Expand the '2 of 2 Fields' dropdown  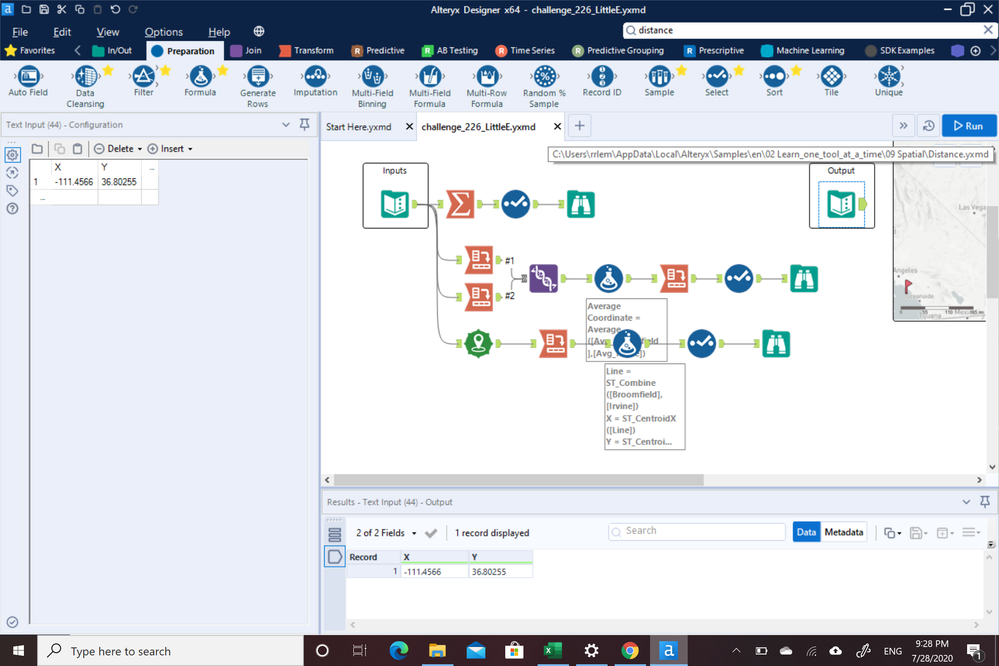tap(414, 533)
